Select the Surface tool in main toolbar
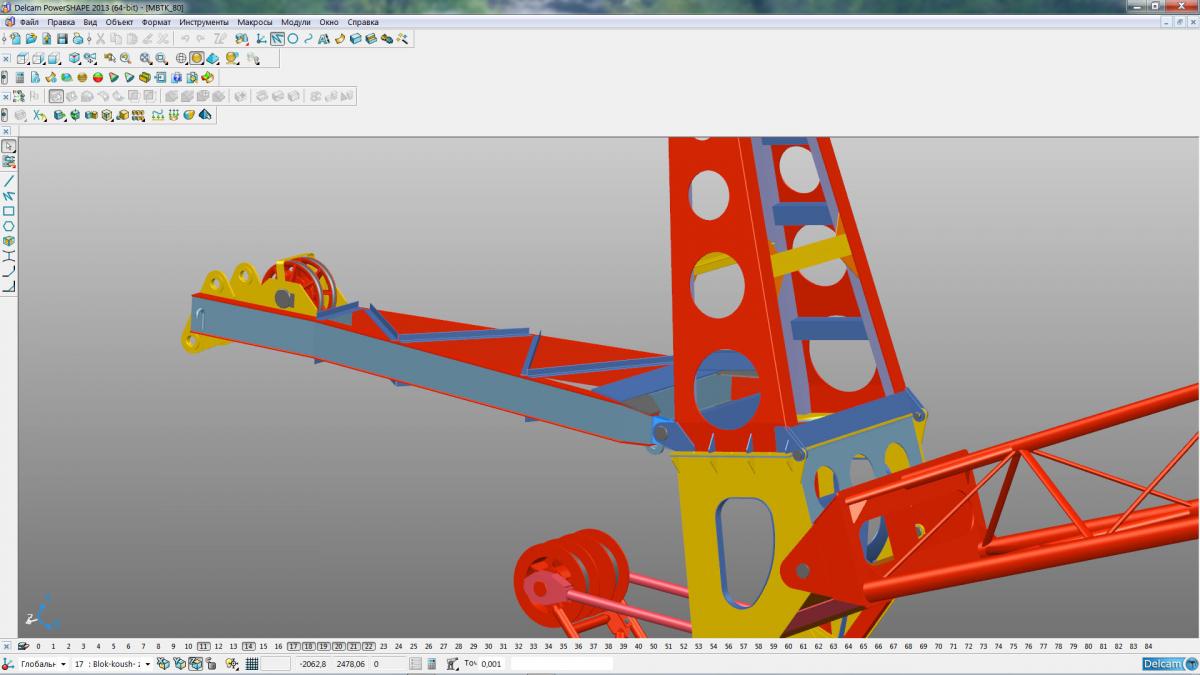The image size is (1200, 675). click(x=340, y=38)
